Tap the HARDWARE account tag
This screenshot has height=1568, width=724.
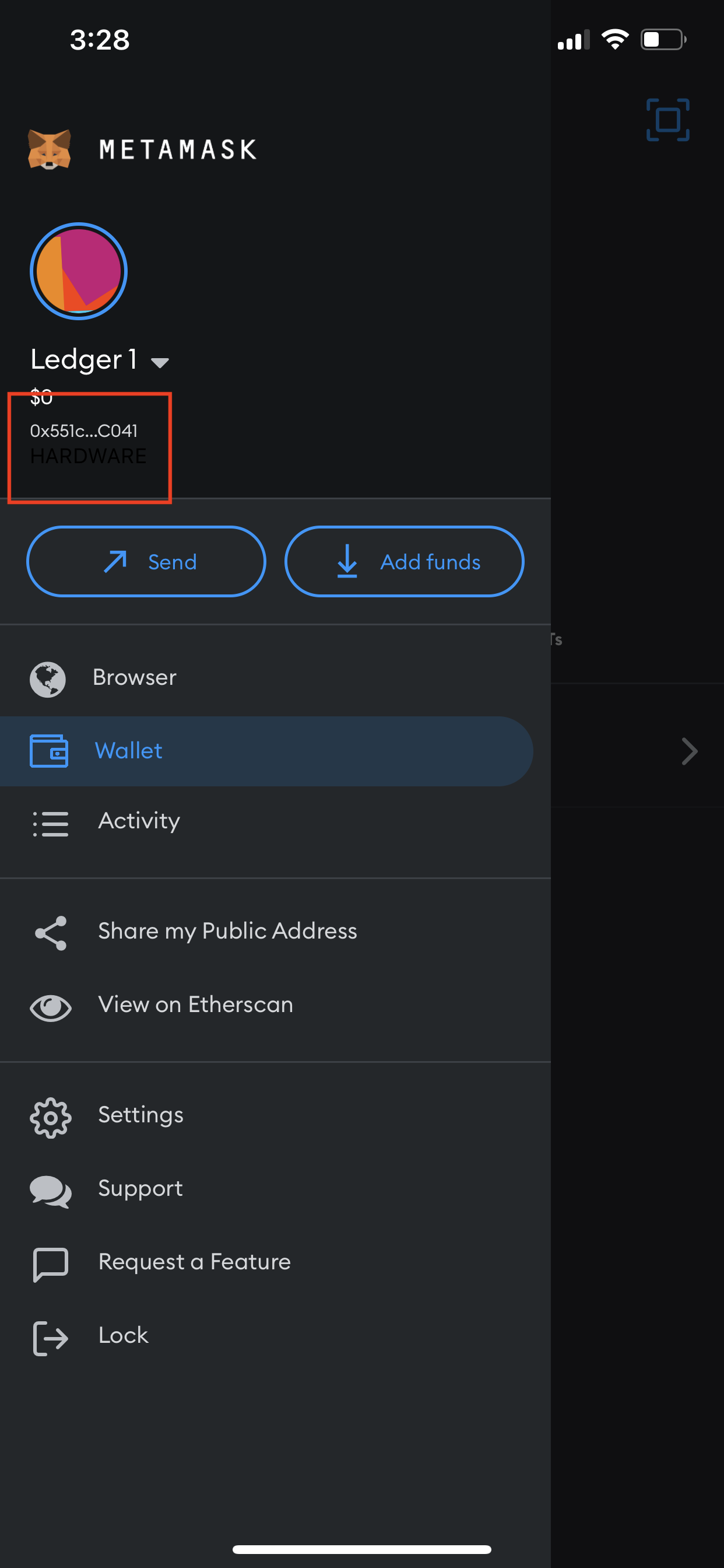pos(88,456)
